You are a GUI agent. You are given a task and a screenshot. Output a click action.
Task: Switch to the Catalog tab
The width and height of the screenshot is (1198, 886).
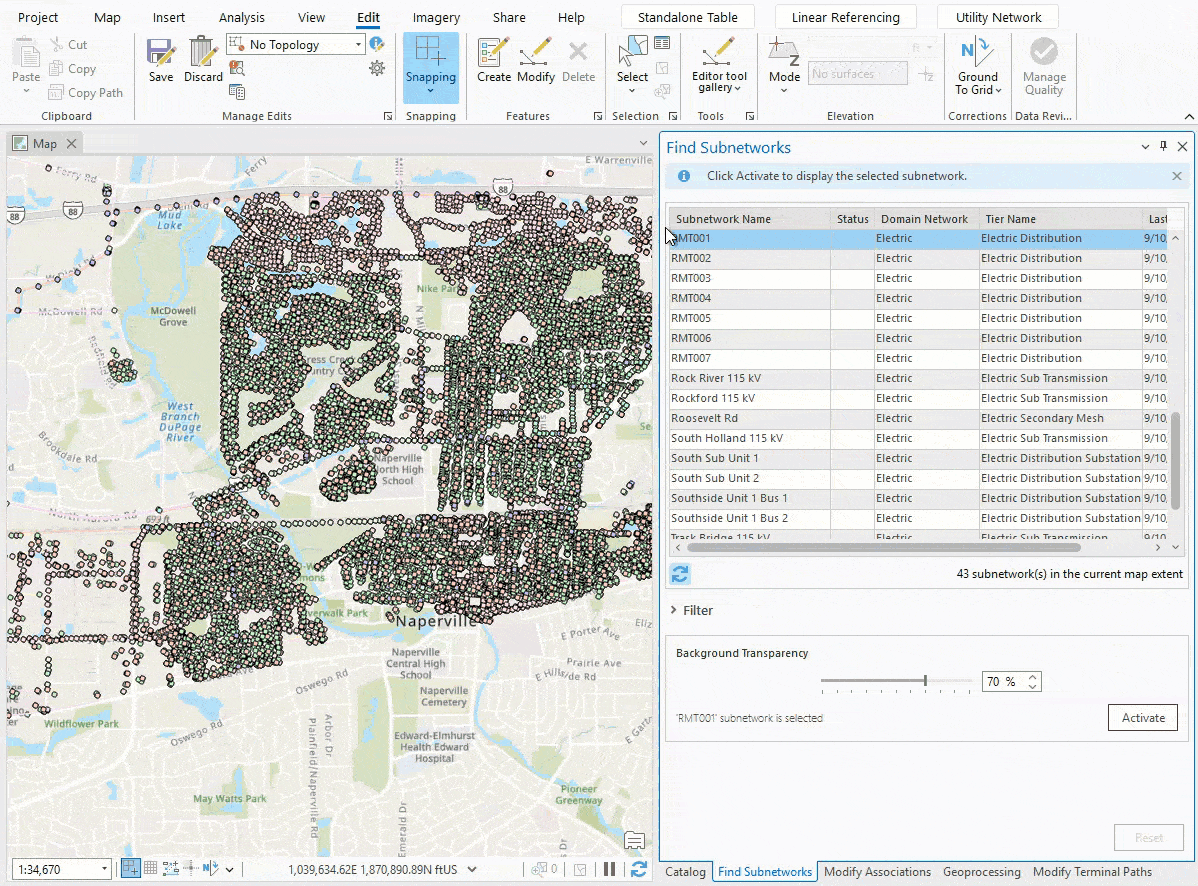[685, 872]
